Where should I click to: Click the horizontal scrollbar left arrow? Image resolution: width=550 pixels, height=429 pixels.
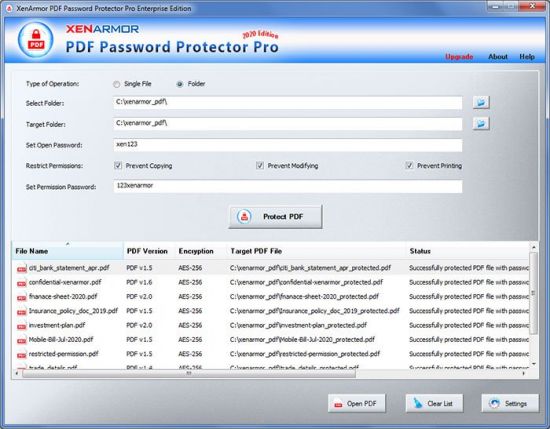(16, 374)
